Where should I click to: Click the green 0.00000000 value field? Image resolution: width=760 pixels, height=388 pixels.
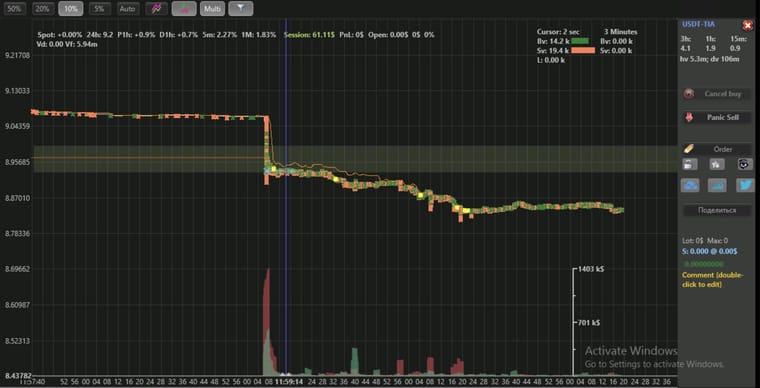tap(704, 264)
